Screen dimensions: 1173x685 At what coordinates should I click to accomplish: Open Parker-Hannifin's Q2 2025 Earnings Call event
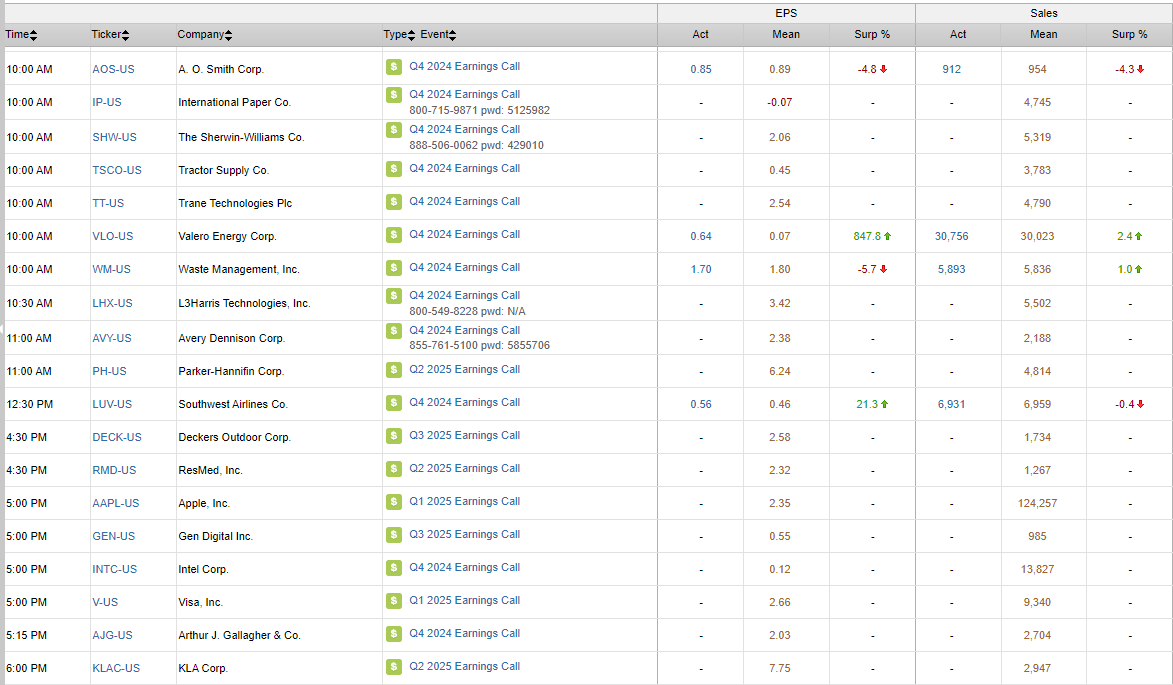(465, 369)
